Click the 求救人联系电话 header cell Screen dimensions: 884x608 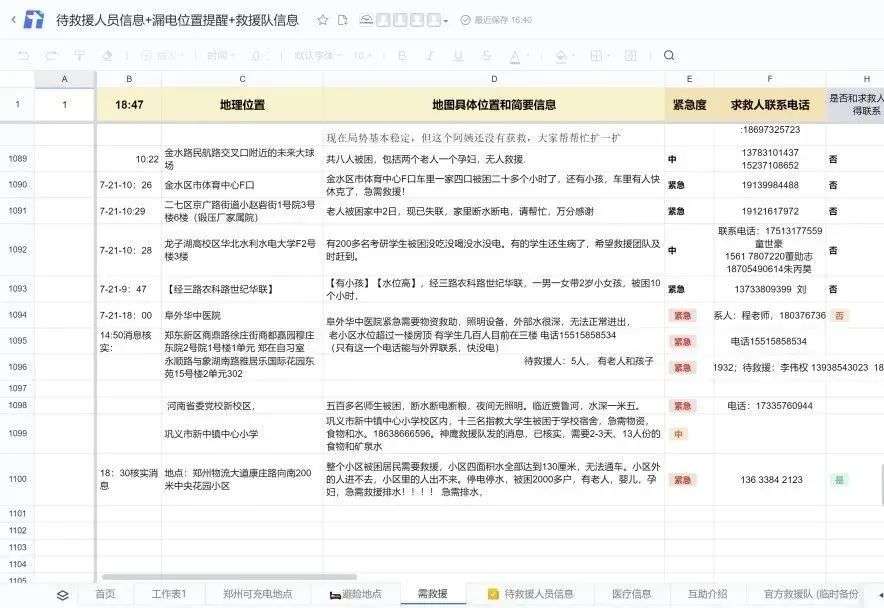(770, 104)
